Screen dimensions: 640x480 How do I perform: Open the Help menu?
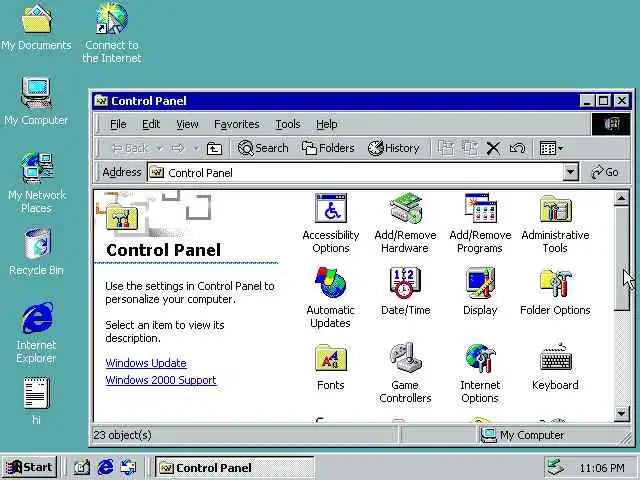(x=327, y=124)
